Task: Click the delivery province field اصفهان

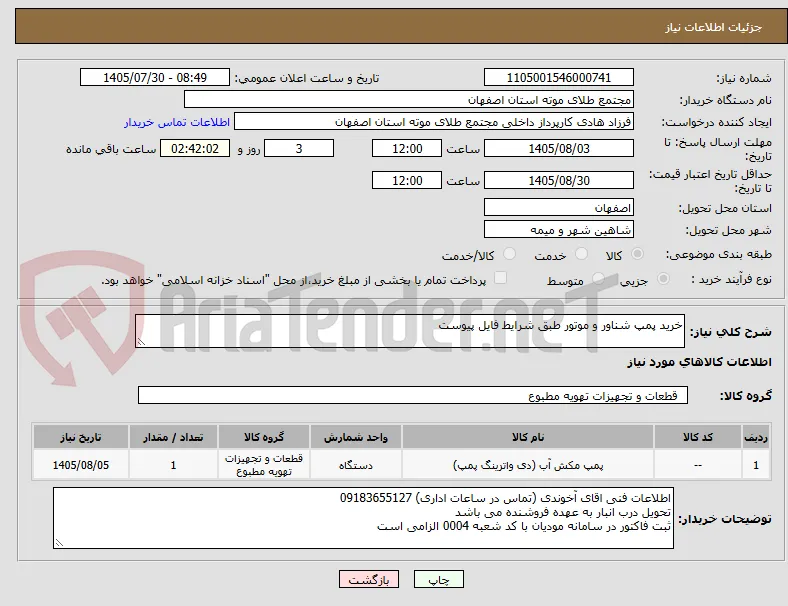Action: coord(558,207)
